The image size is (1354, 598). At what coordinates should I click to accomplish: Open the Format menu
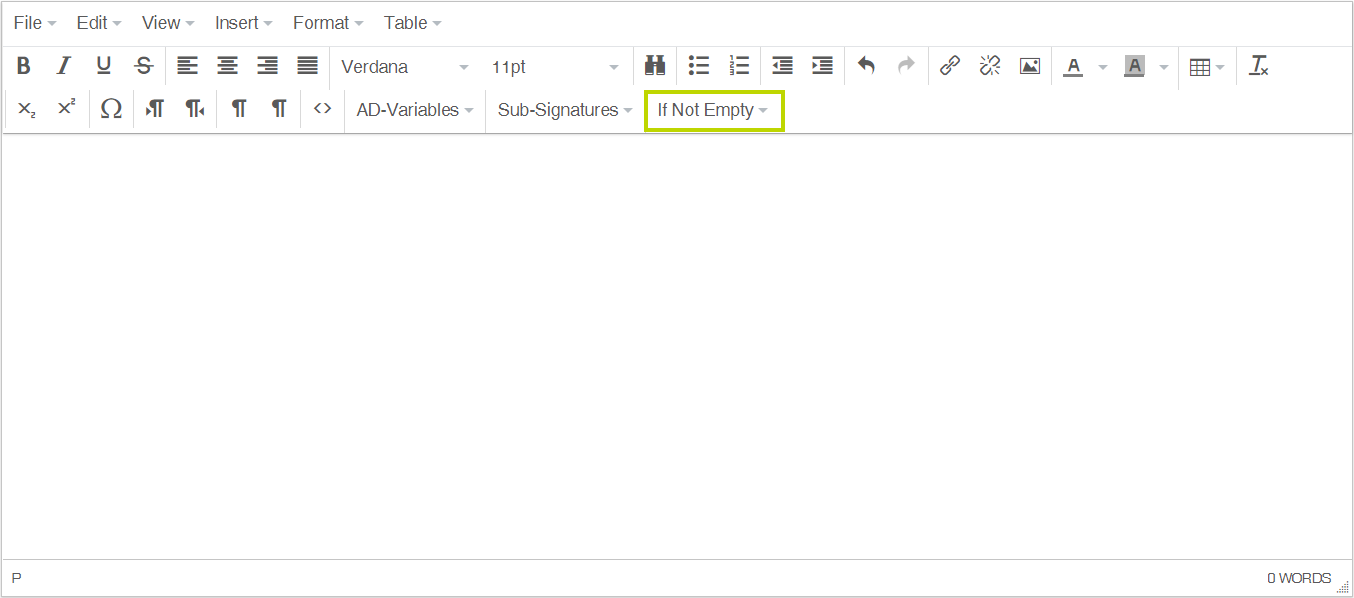coord(328,23)
